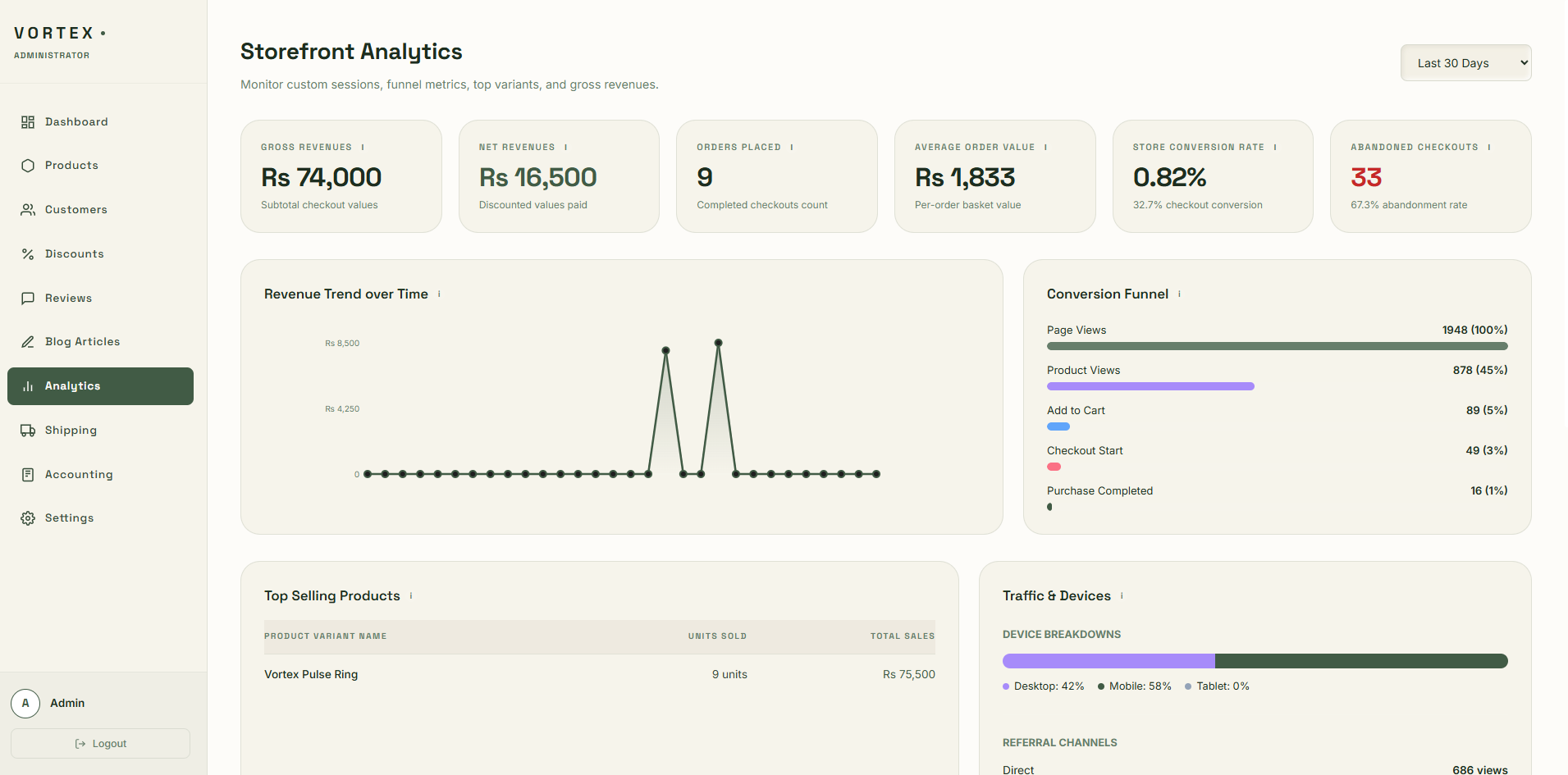Click the Shipping truck icon

click(28, 431)
